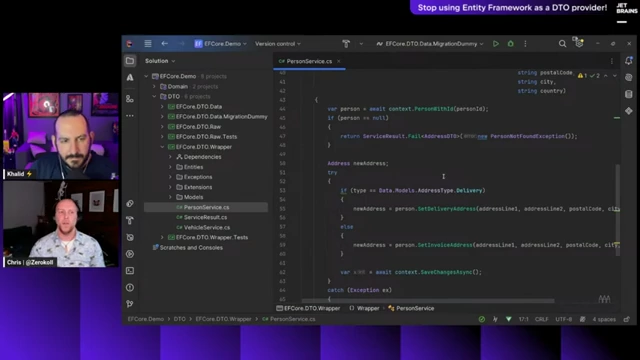Expand the Entities folder
The width and height of the screenshot is (640, 360).
coord(170,167)
